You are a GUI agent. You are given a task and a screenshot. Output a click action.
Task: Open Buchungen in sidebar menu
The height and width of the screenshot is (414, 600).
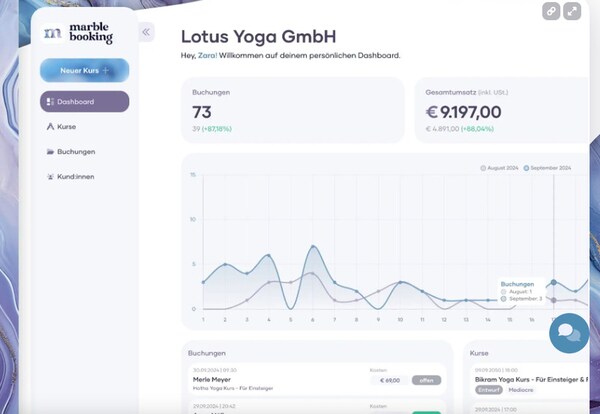(x=76, y=152)
